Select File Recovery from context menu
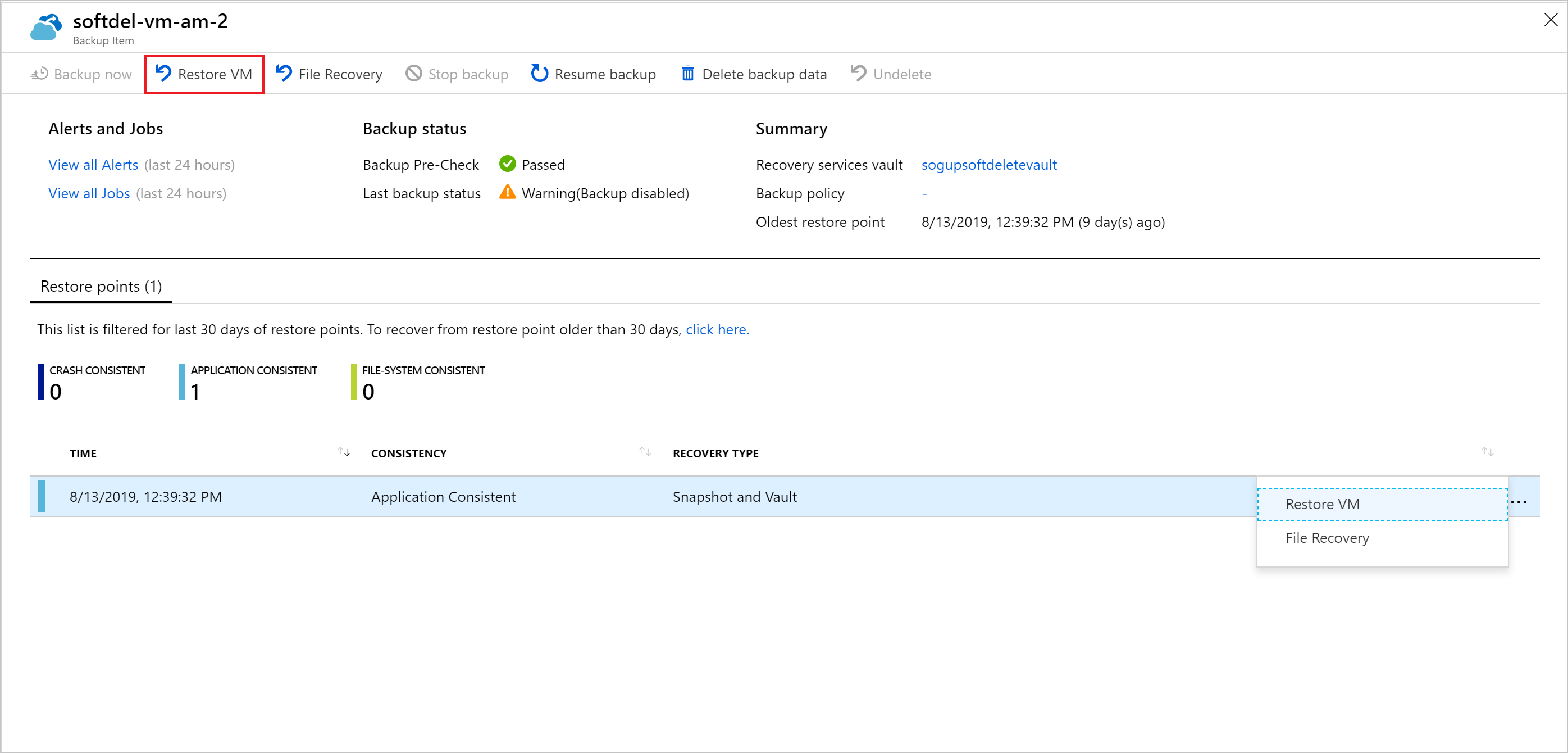The image size is (1568, 753). (1330, 538)
